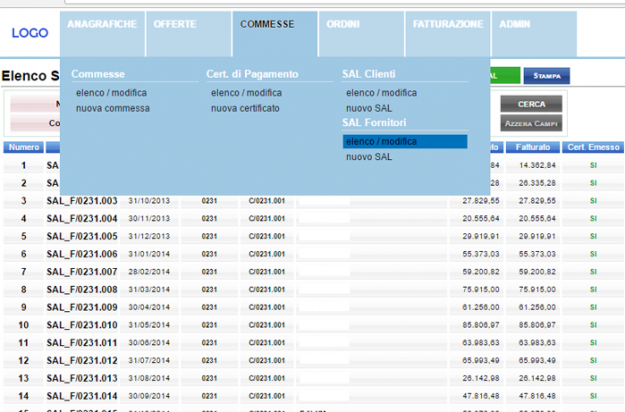Choose nuova commessa from the menu
The height and width of the screenshot is (412, 625).
(112, 108)
